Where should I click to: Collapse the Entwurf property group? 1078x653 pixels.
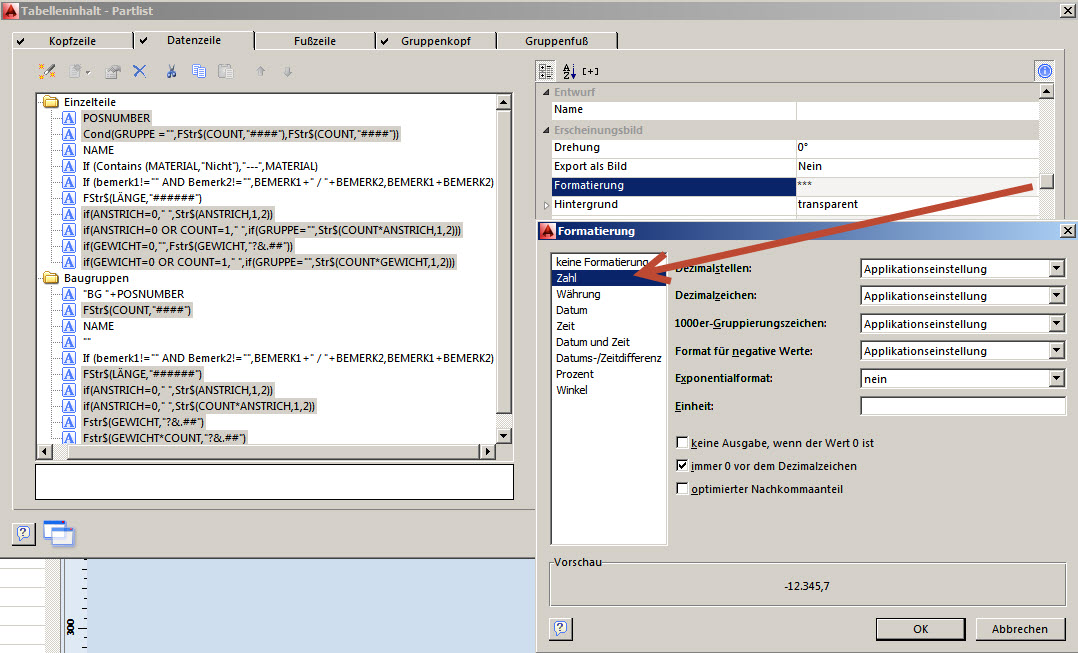(x=547, y=92)
